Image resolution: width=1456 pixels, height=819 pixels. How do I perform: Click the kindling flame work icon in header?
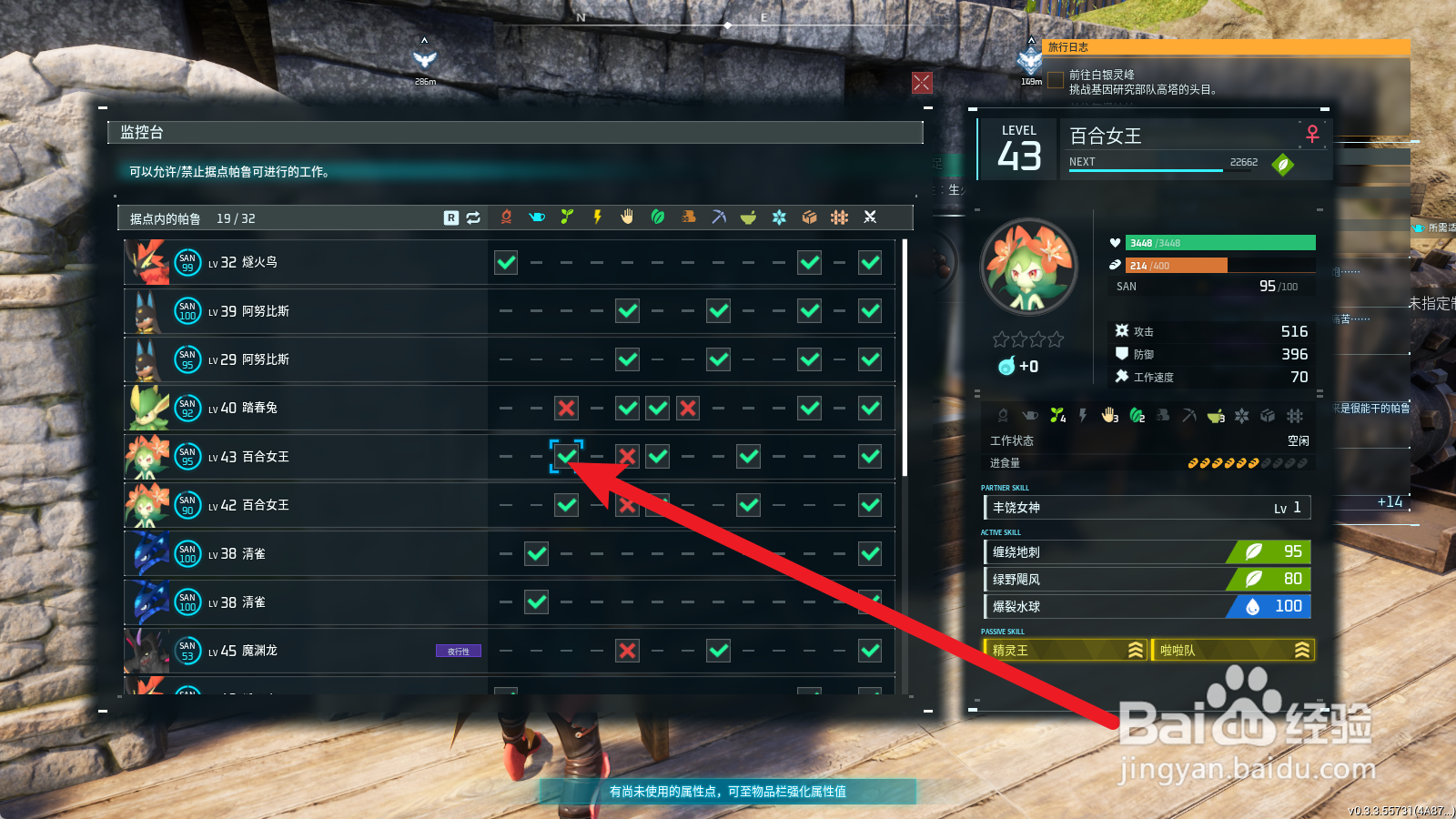506,217
